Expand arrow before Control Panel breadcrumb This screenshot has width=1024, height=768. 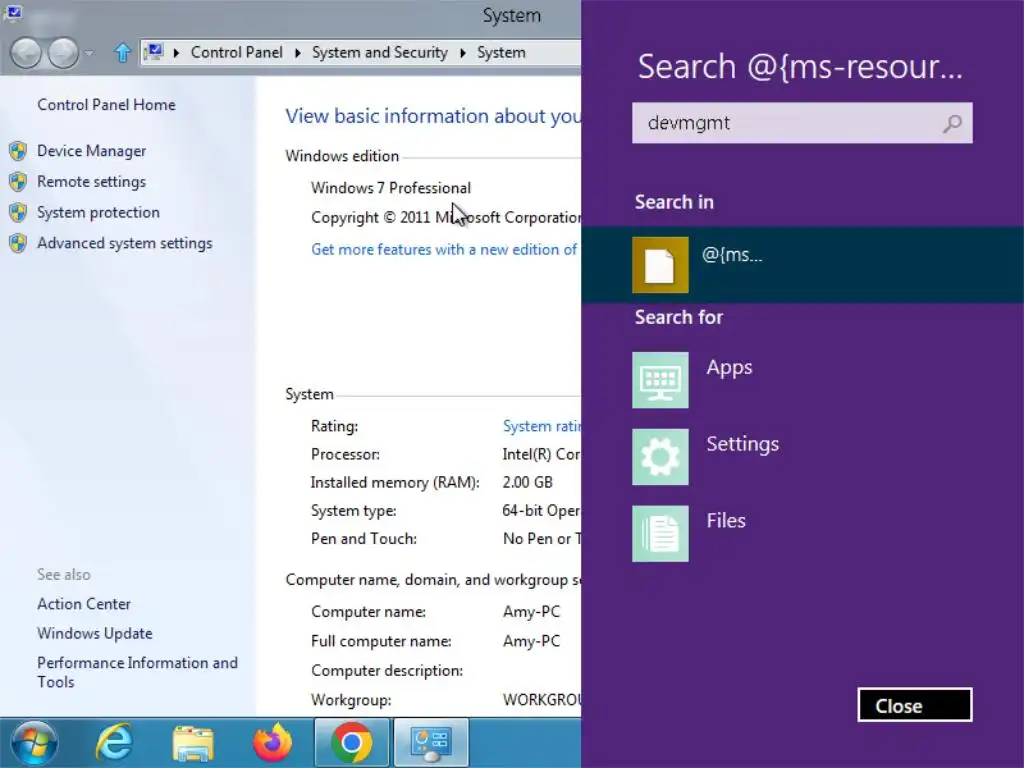(x=176, y=53)
